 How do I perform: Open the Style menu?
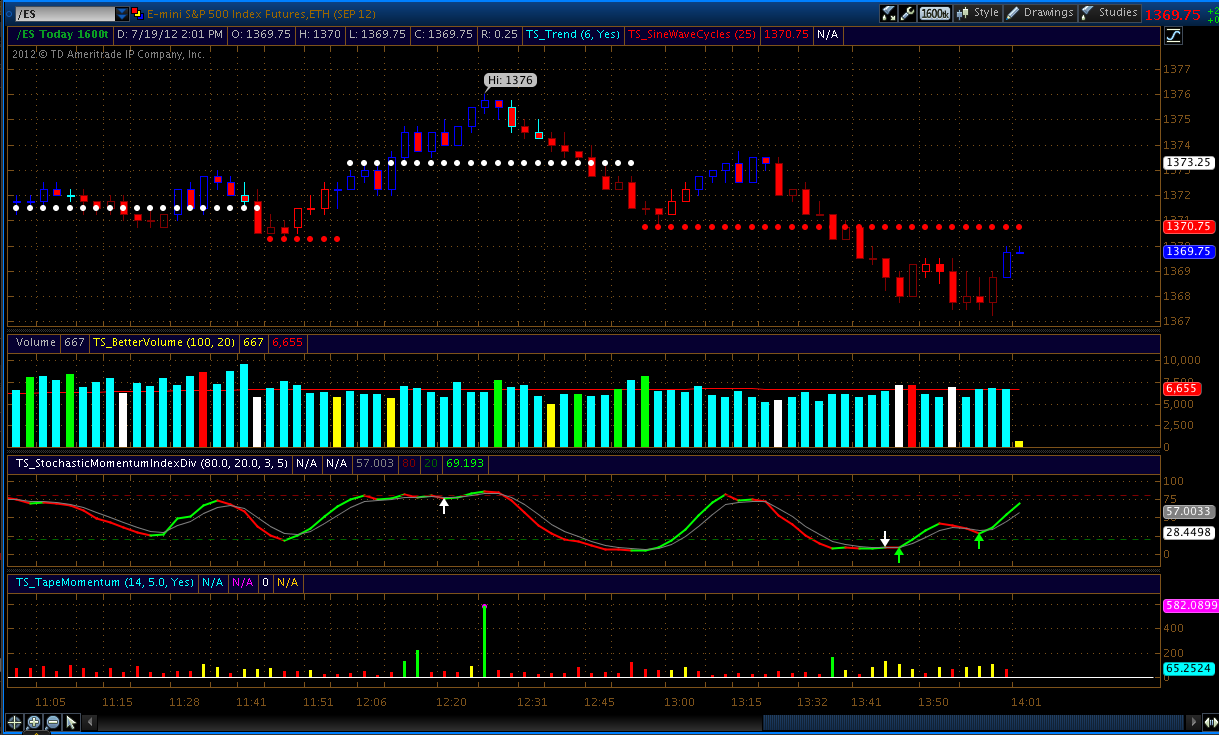click(978, 13)
